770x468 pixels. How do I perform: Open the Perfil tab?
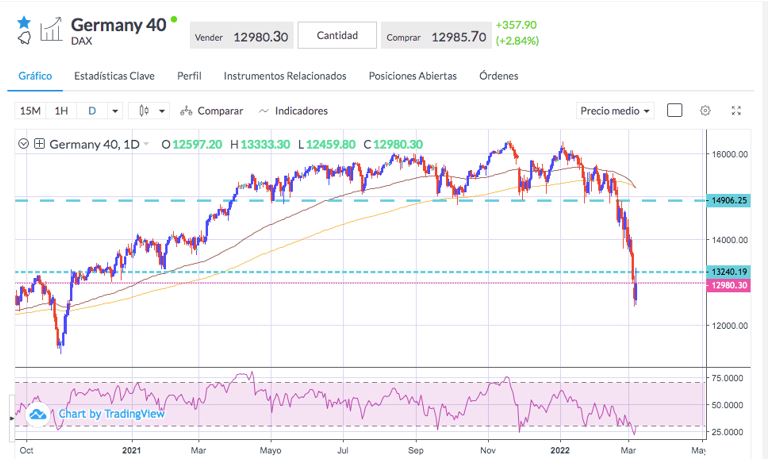point(189,76)
